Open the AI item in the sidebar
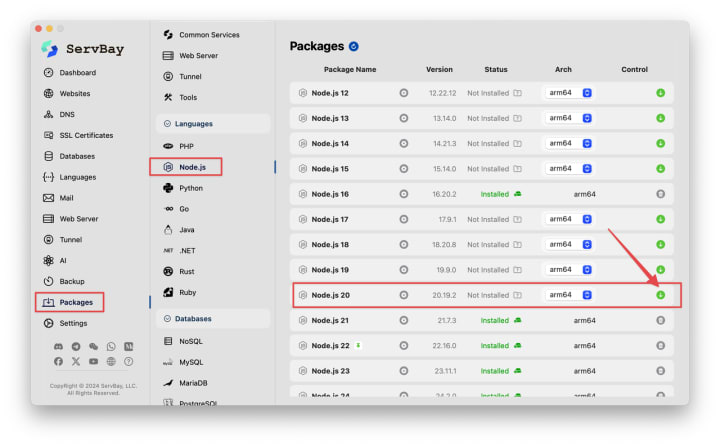 click(x=55, y=260)
